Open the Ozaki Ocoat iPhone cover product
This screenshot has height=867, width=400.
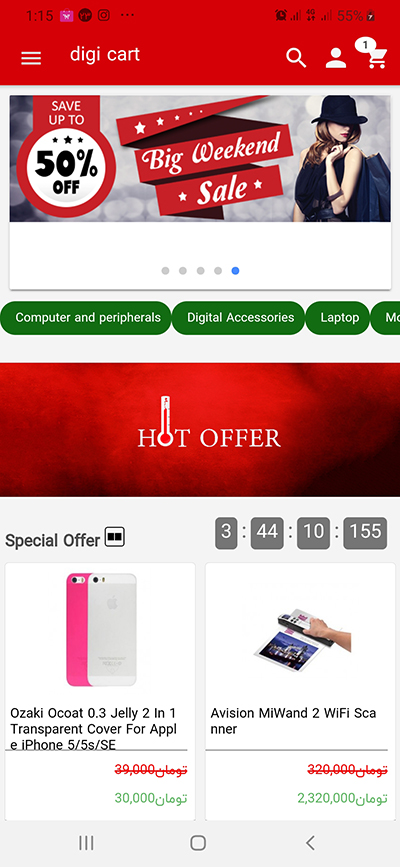pyautogui.click(x=100, y=691)
